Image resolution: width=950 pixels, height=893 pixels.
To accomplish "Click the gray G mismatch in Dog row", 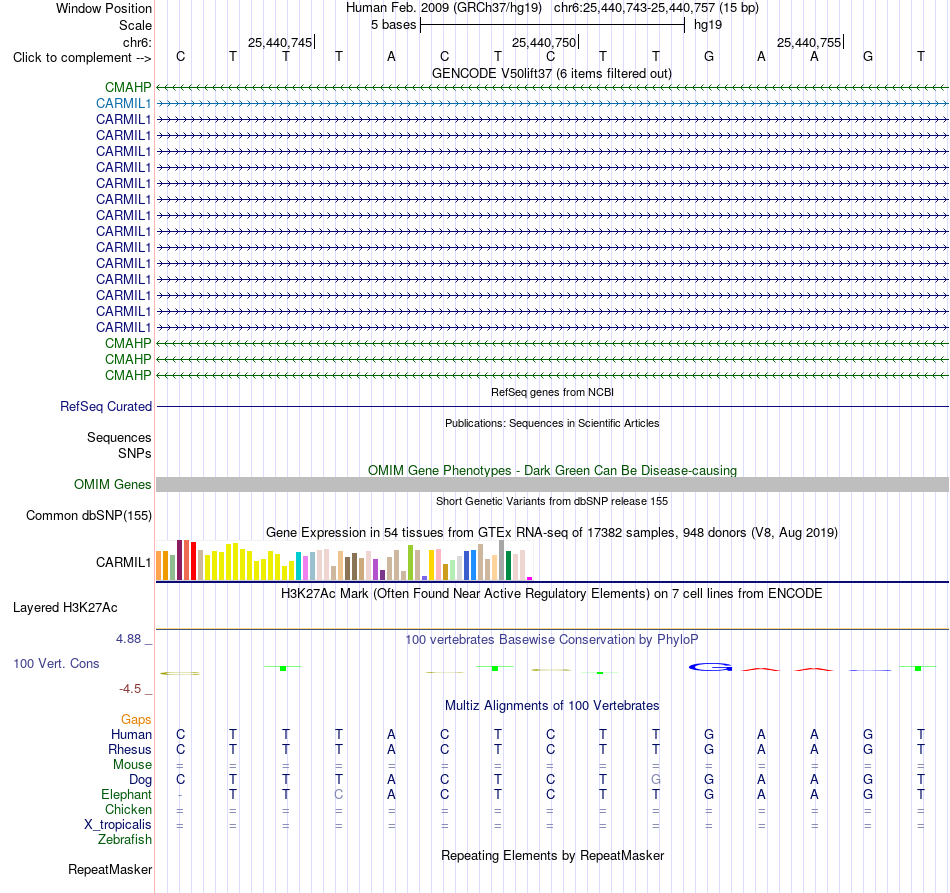I will click(x=656, y=780).
